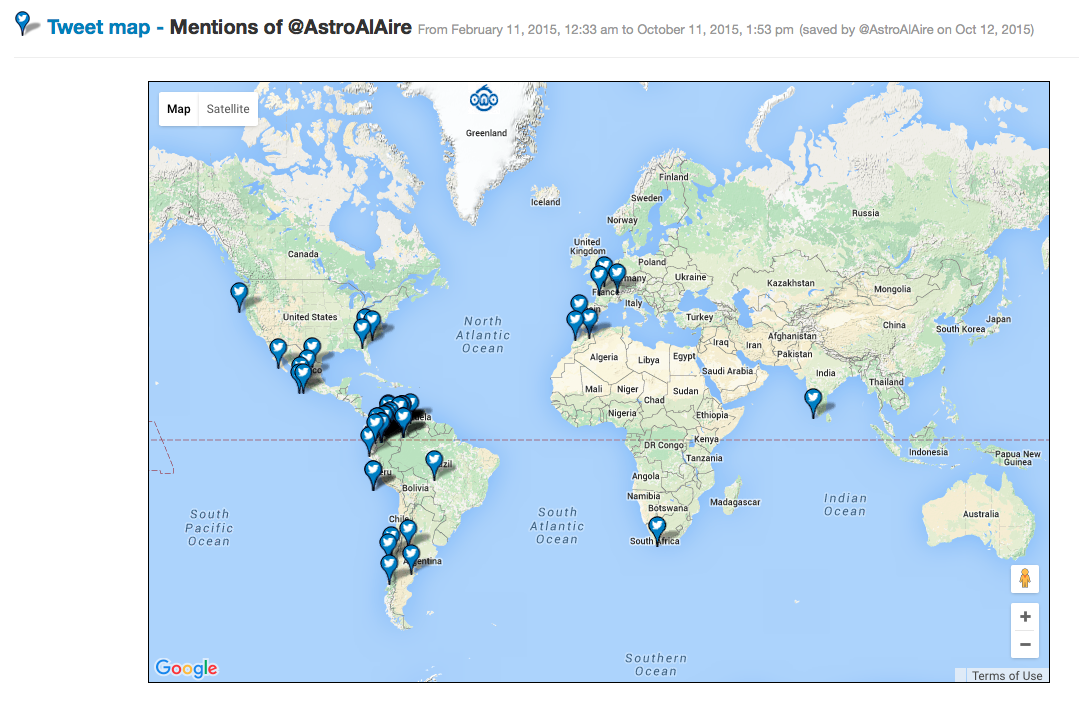The width and height of the screenshot is (1079, 702).
Task: Zoom in with the plus button
Action: 1025,617
